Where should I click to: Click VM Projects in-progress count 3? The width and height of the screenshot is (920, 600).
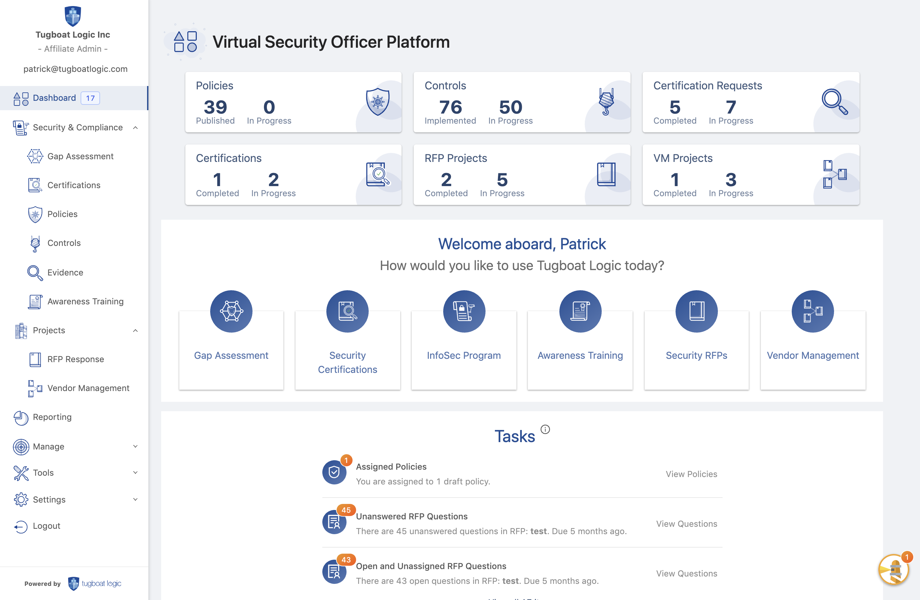pyautogui.click(x=731, y=179)
